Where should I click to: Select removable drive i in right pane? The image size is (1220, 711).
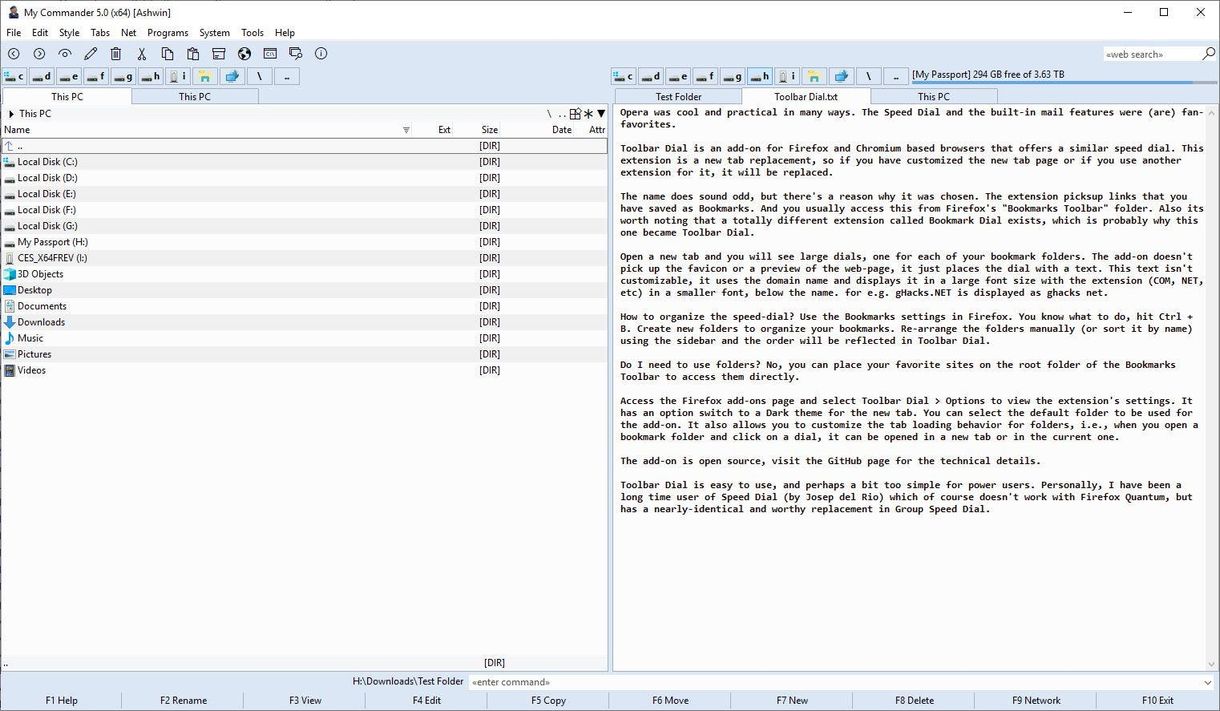786,76
